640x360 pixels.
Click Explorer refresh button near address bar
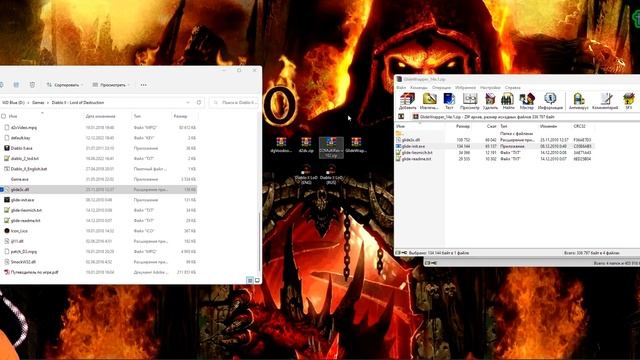(x=199, y=102)
